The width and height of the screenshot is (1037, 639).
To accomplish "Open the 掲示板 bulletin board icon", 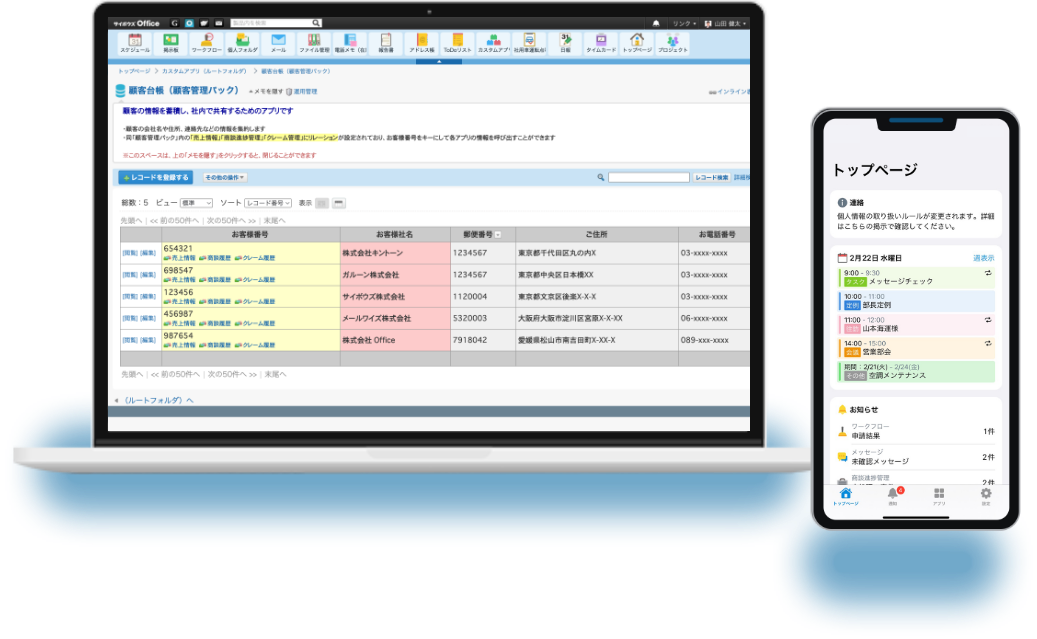I will pyautogui.click(x=170, y=42).
